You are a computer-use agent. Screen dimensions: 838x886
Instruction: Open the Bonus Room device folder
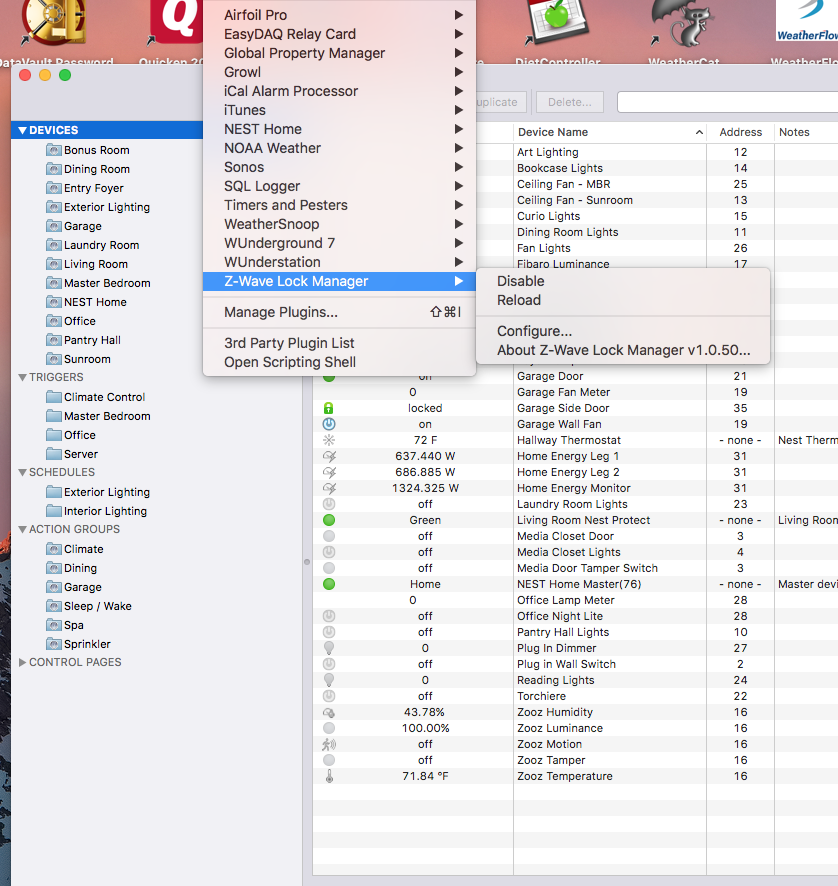96,150
